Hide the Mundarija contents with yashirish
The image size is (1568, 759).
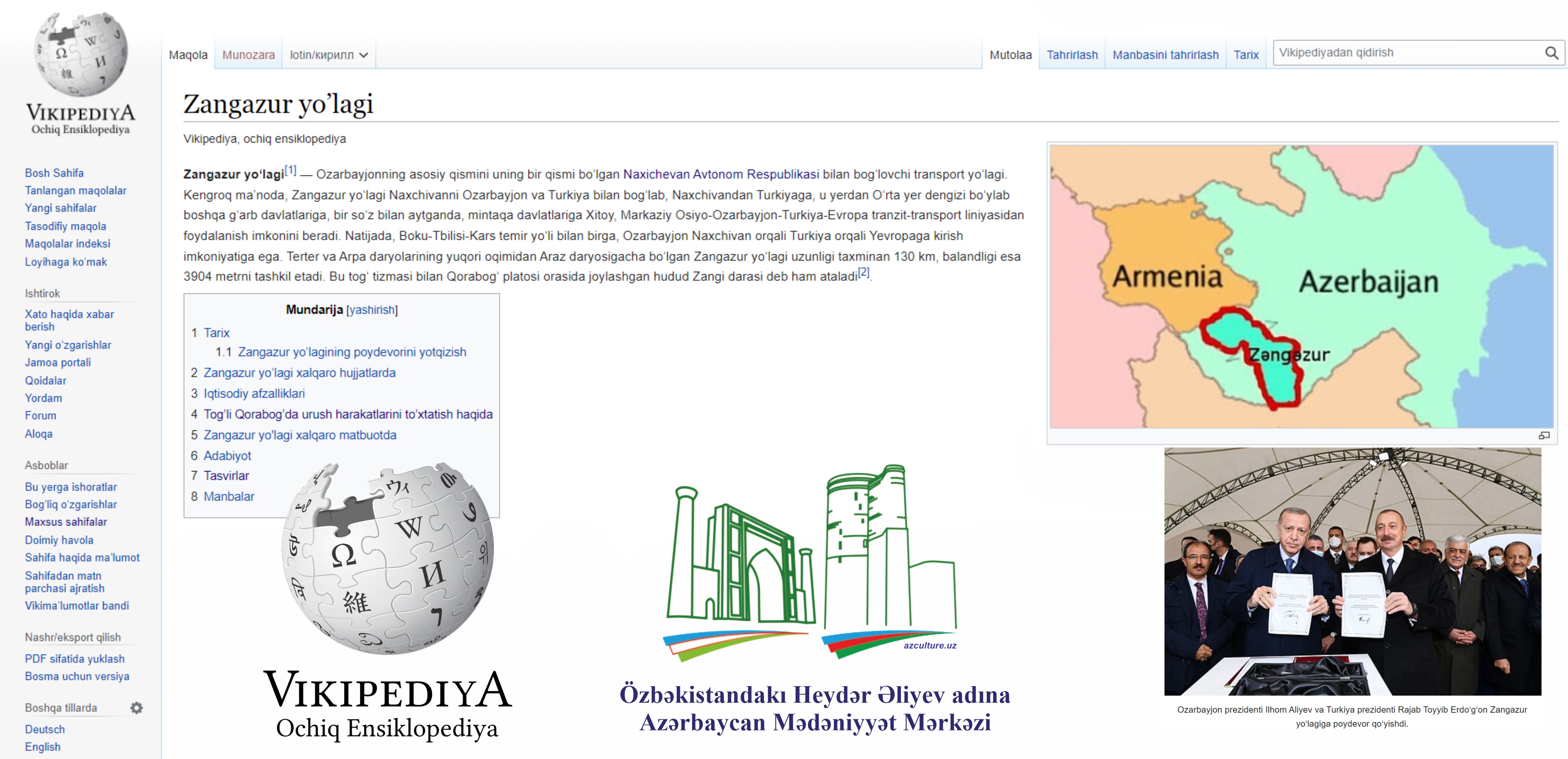click(372, 310)
